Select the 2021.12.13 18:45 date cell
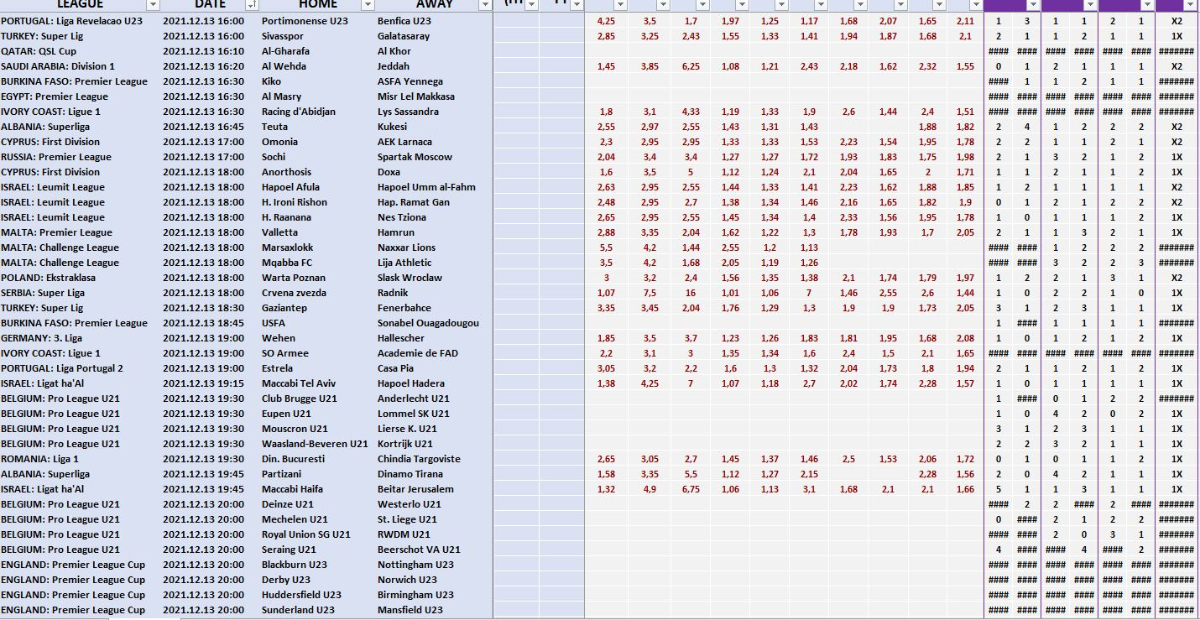Screen dimensions: 1200x620 (x=203, y=323)
